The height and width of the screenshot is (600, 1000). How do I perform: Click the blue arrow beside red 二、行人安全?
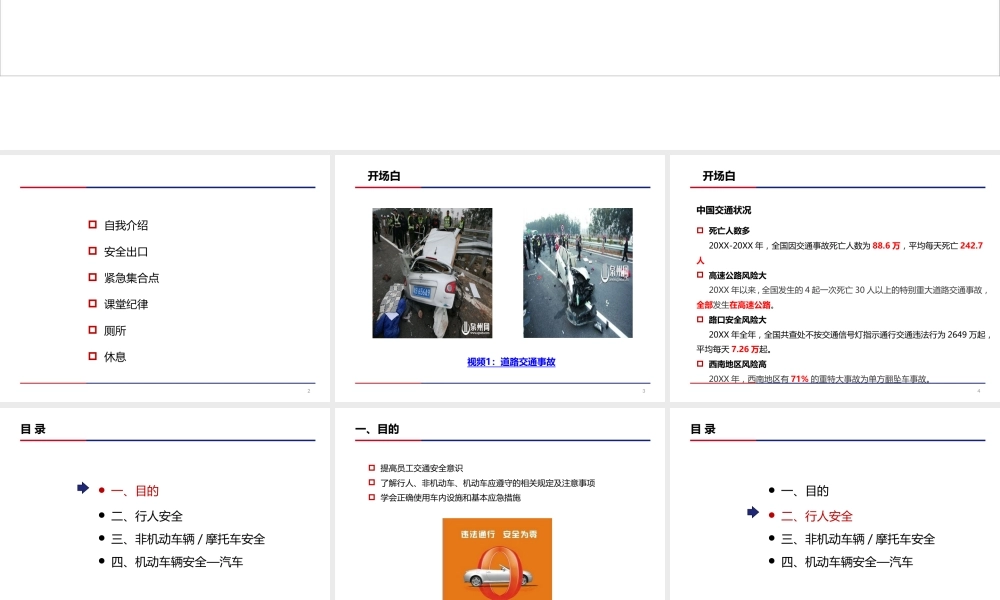(753, 512)
